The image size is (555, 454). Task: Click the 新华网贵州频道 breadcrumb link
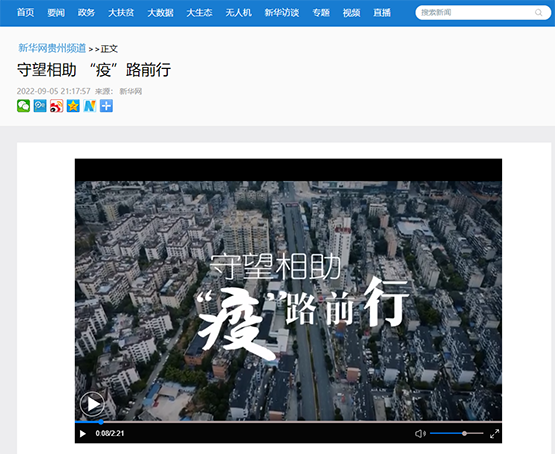point(52,48)
